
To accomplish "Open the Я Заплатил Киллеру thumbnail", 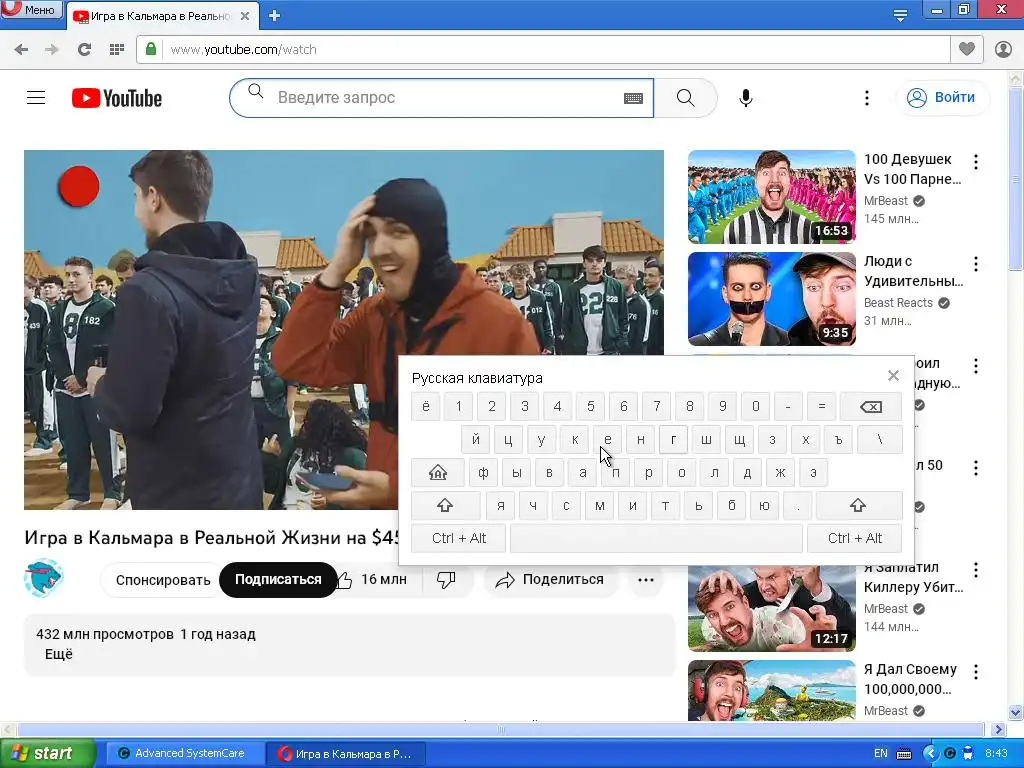I will click(x=771, y=608).
